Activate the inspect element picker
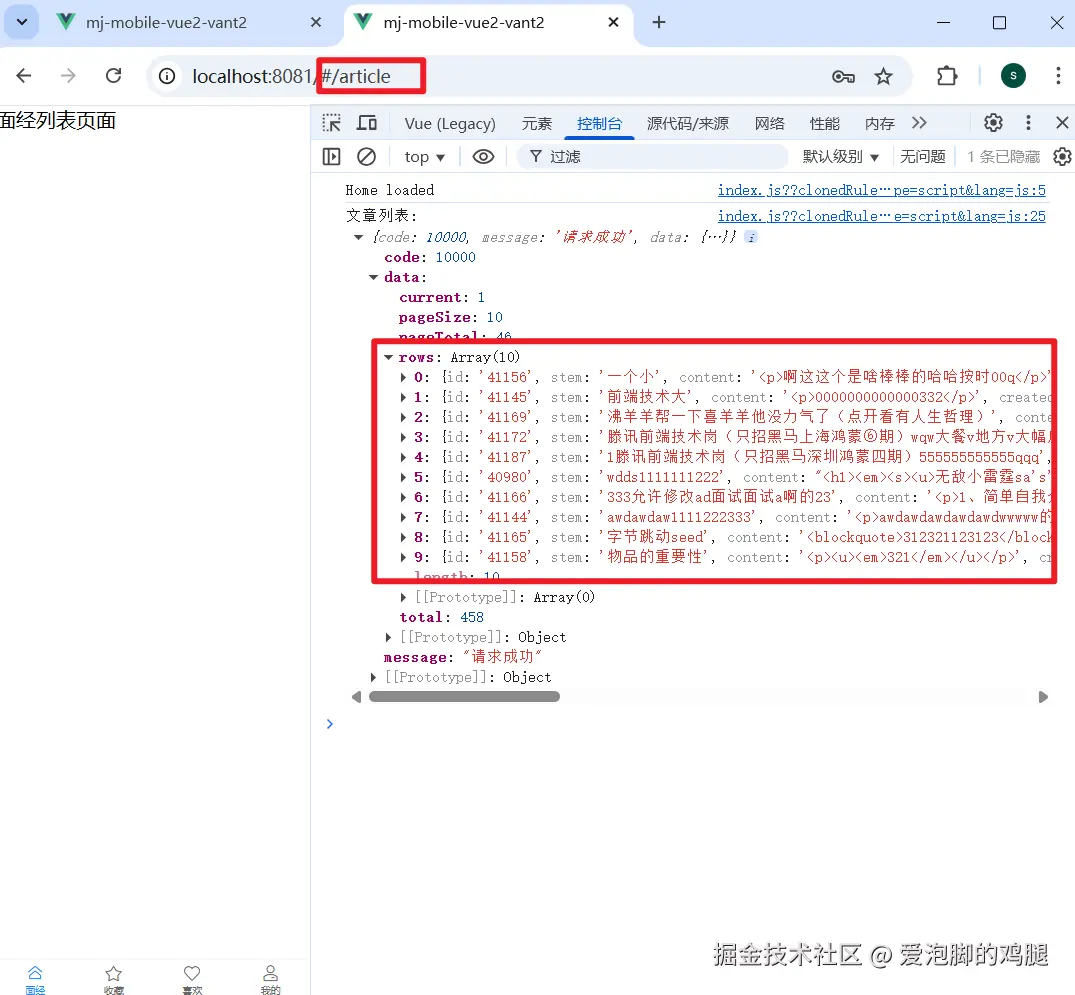1075x995 pixels. [x=332, y=123]
